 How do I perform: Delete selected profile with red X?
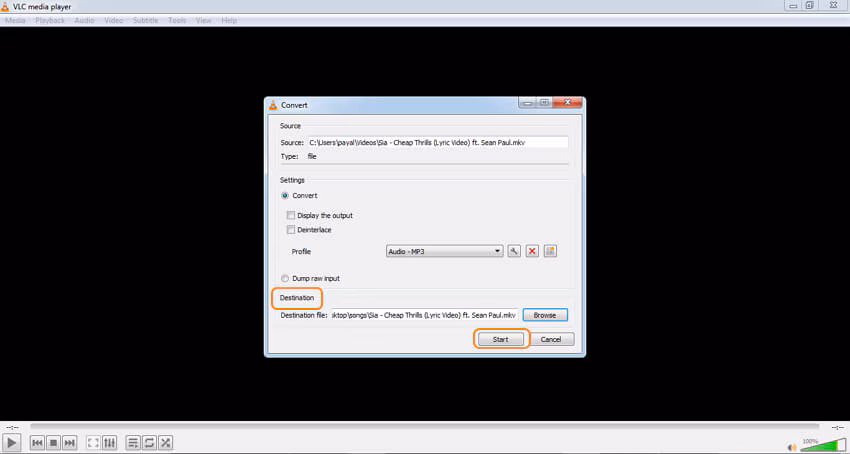pos(532,251)
